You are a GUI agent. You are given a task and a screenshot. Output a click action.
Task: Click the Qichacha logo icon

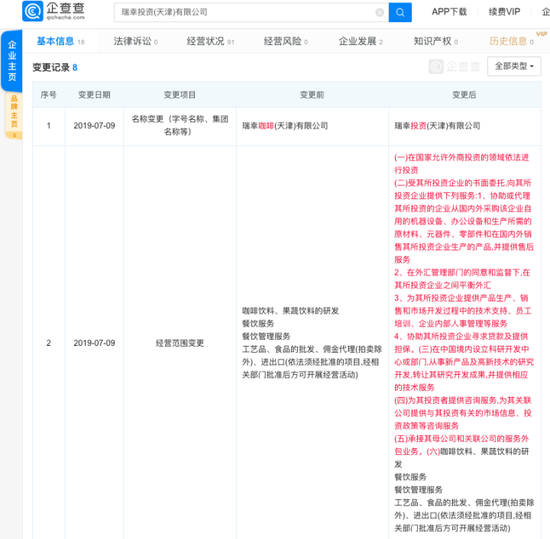33,11
